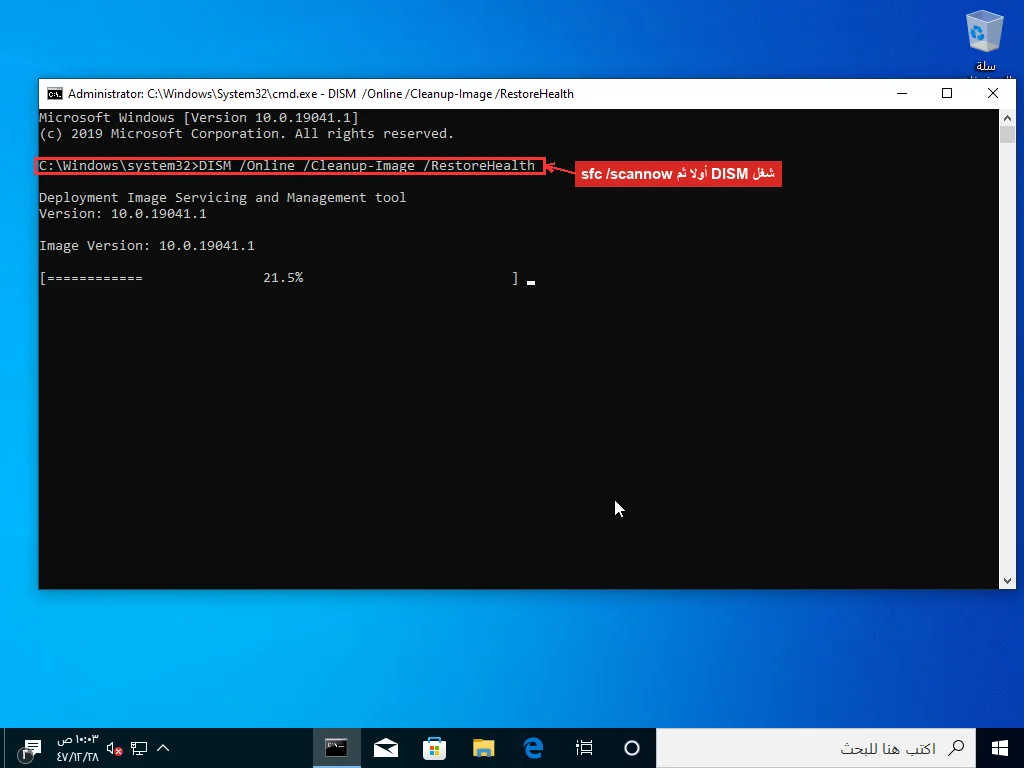Open the Action Center notifications icon
Viewport: 1024px width, 768px height.
point(29,750)
